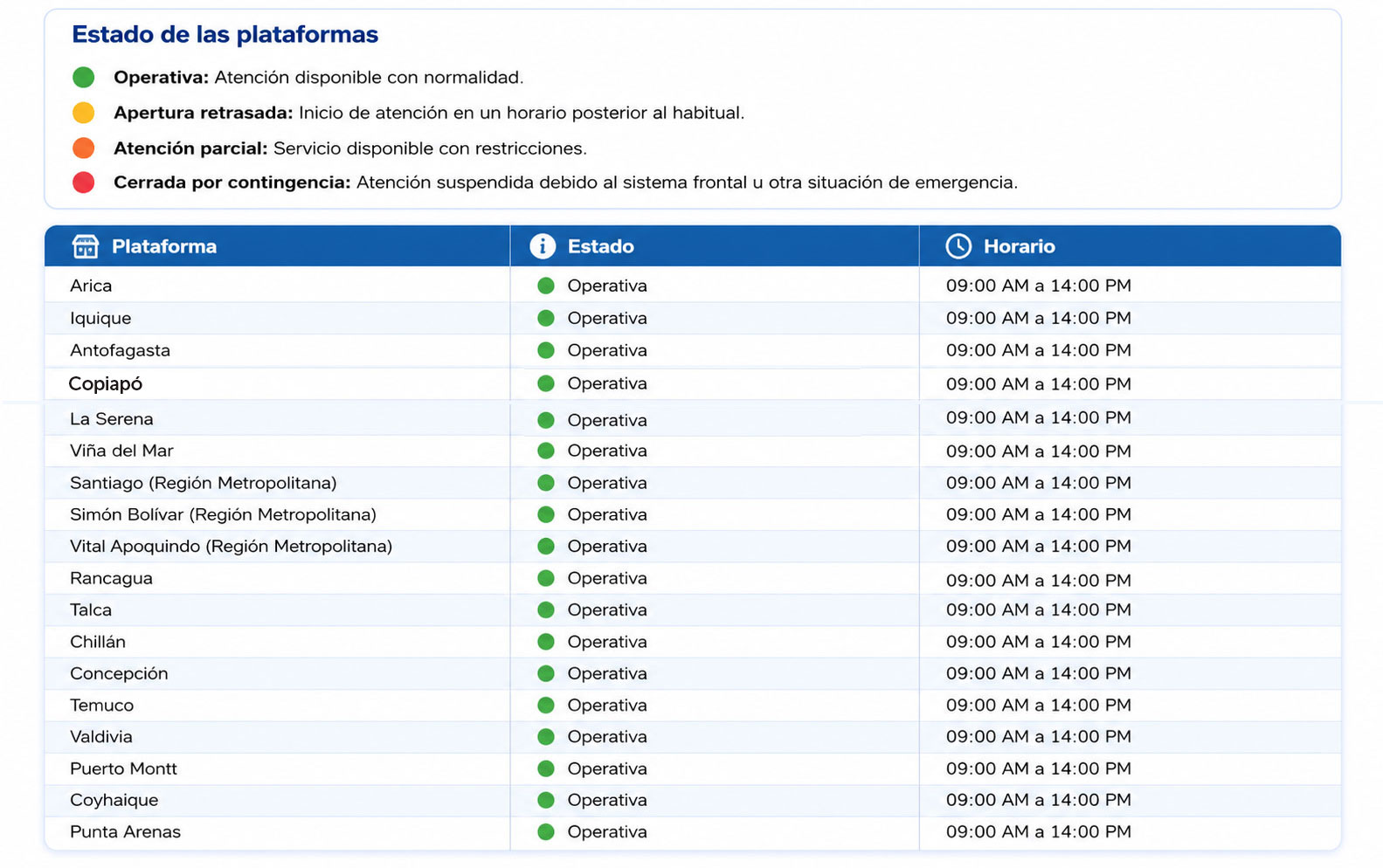Click the orange Atención parcial legend dot
Image resolution: width=1383 pixels, height=868 pixels.
84,148
